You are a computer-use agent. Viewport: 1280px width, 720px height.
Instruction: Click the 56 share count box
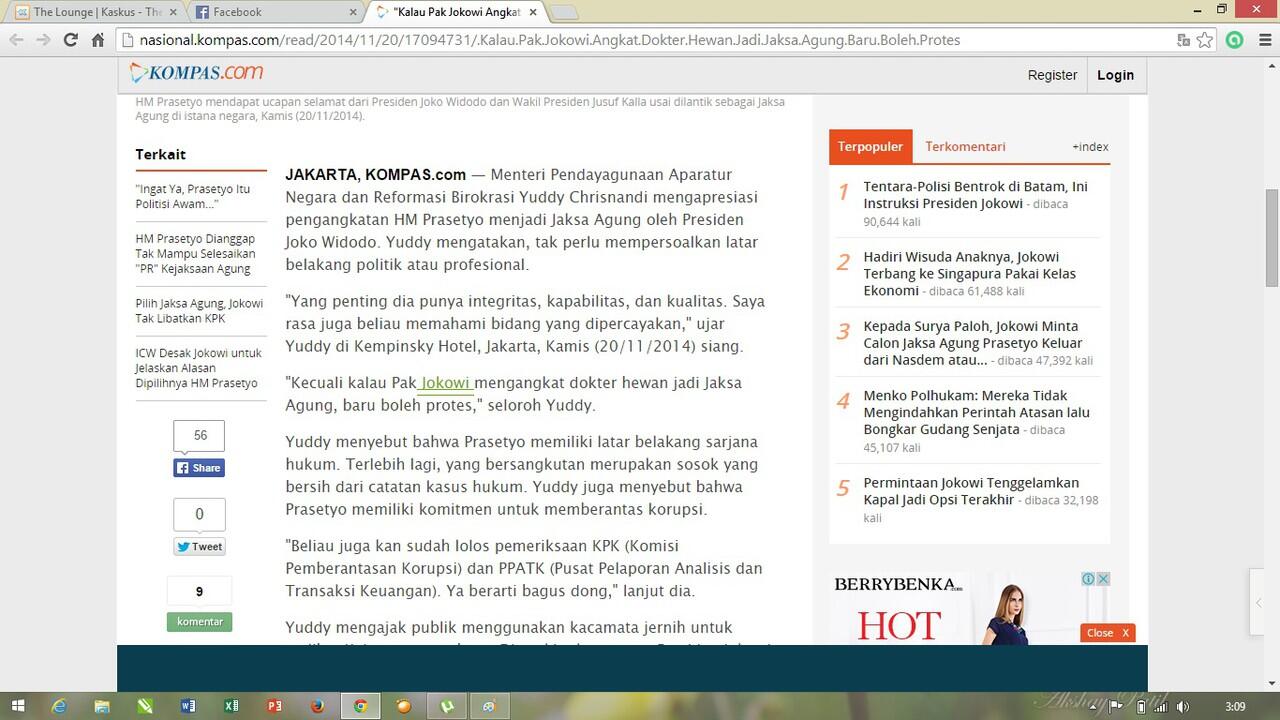pyautogui.click(x=199, y=435)
